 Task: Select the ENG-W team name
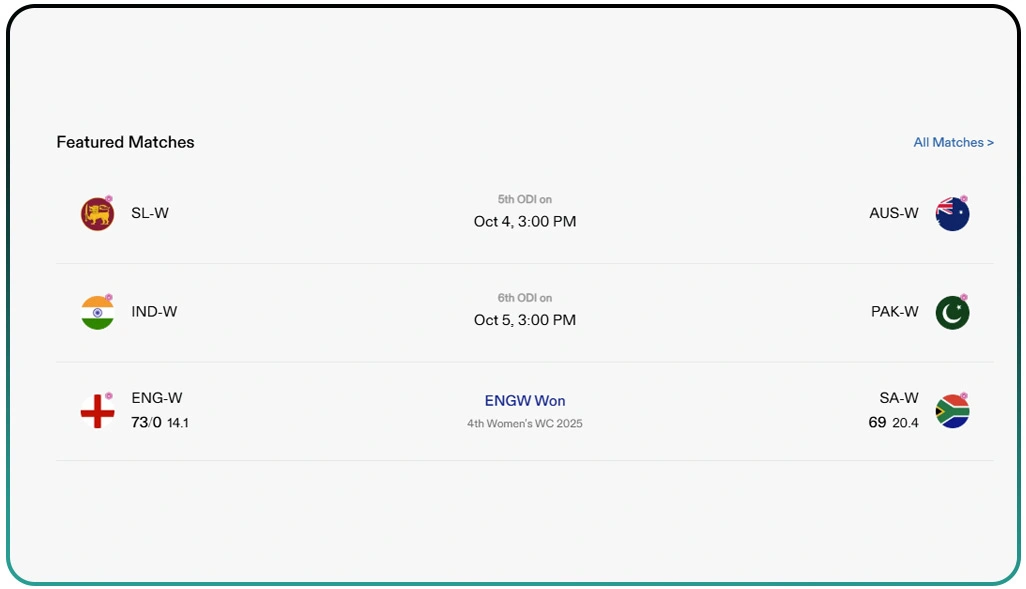pos(157,398)
